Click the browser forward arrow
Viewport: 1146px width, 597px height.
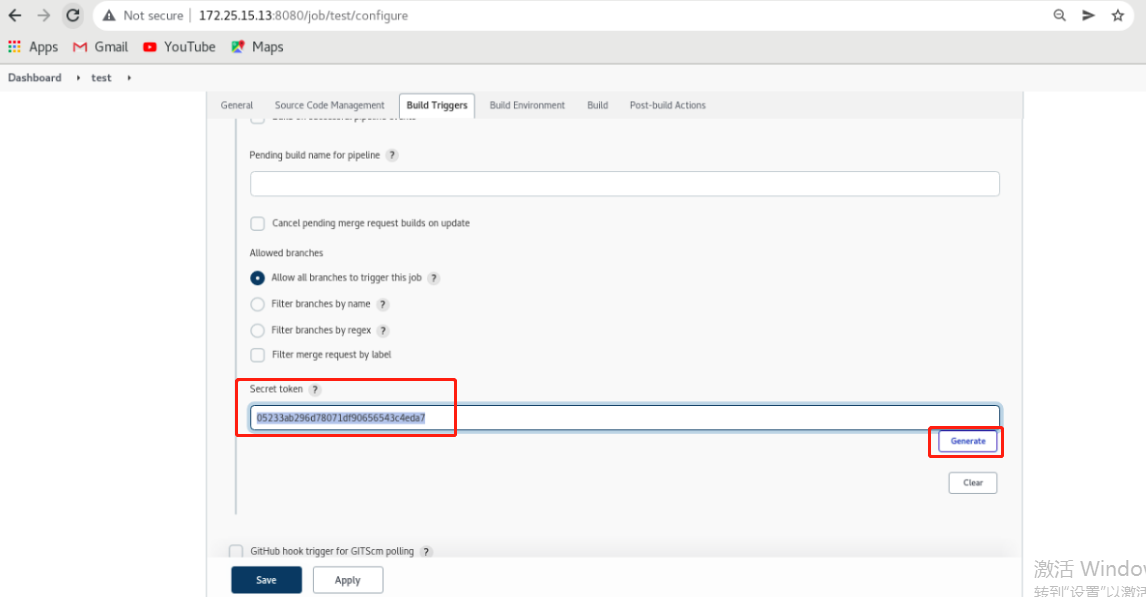click(44, 15)
